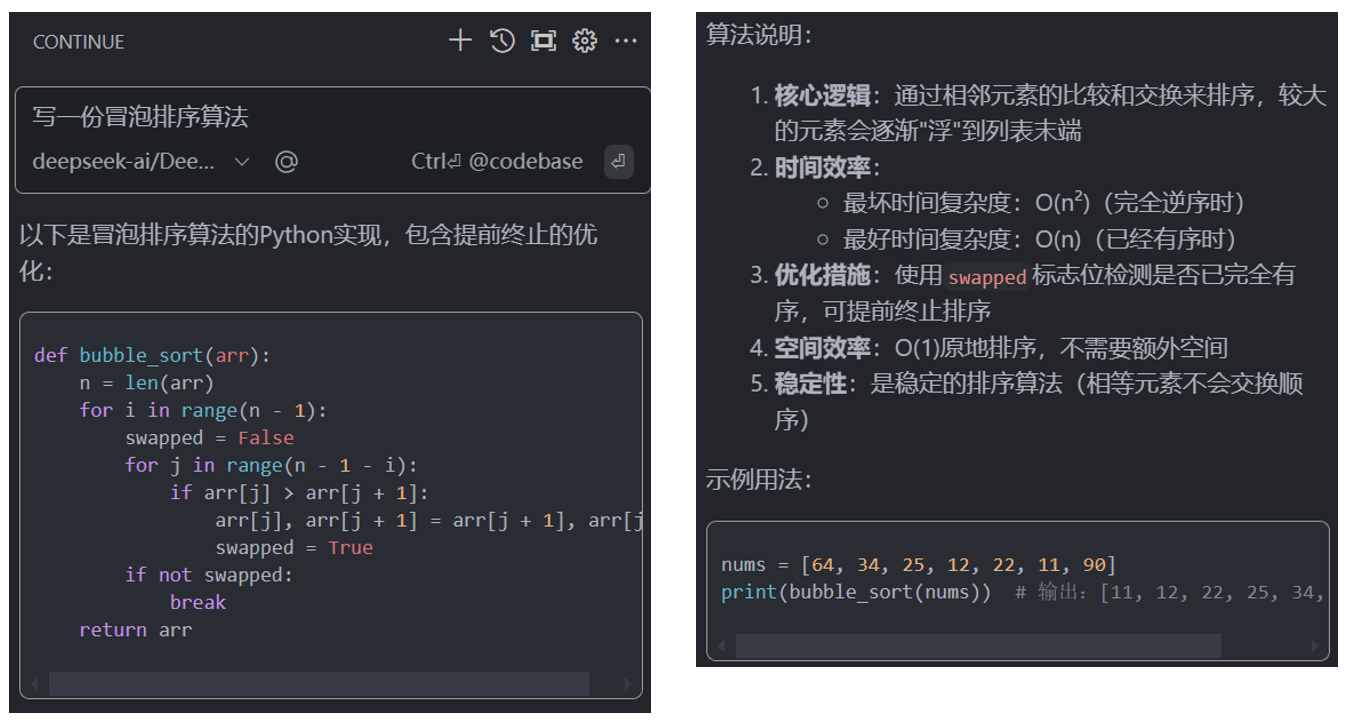Click the horizontal scrollbar under bubble_sort code

318,684
